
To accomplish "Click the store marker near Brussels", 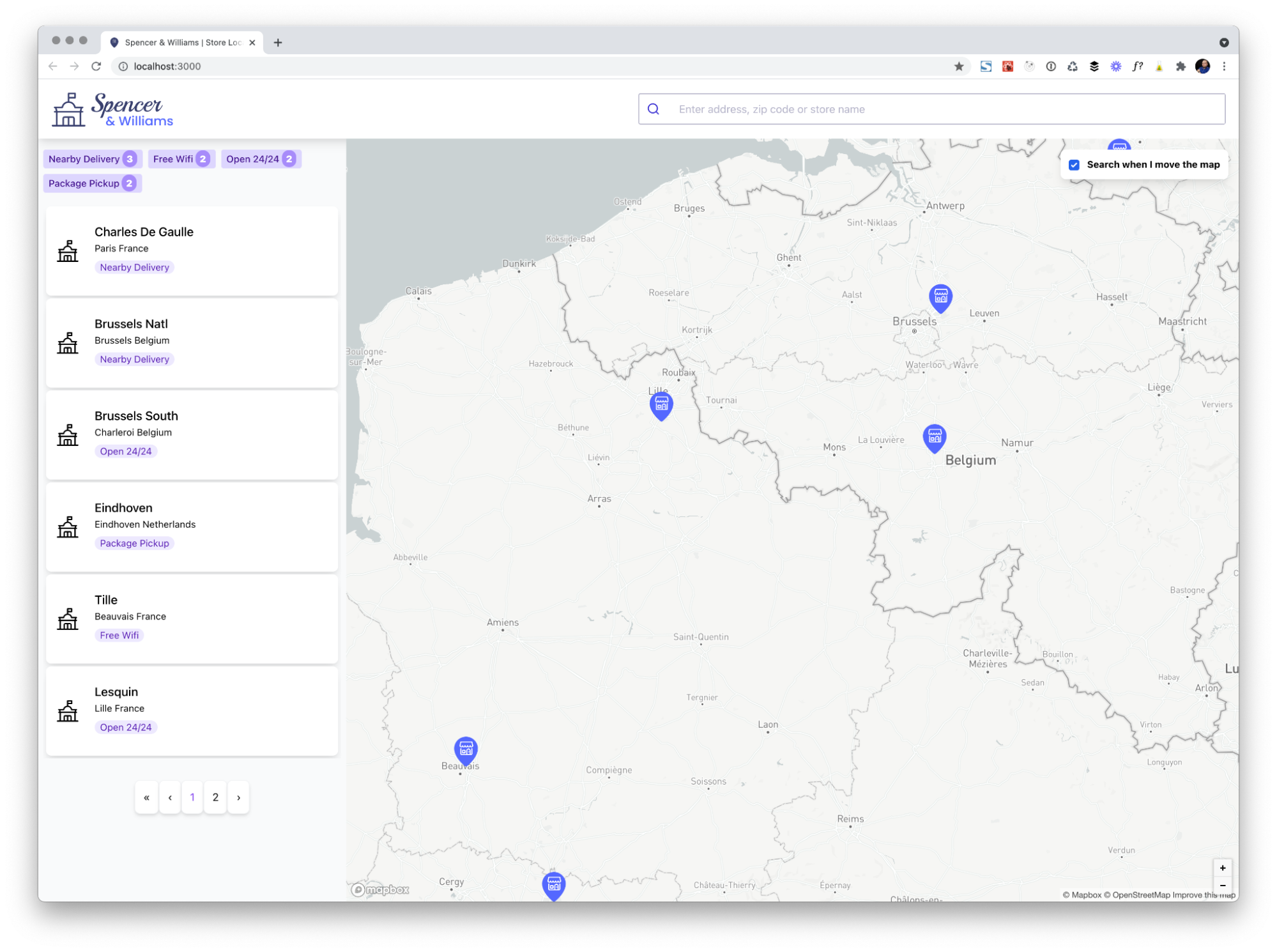I will tap(940, 298).
